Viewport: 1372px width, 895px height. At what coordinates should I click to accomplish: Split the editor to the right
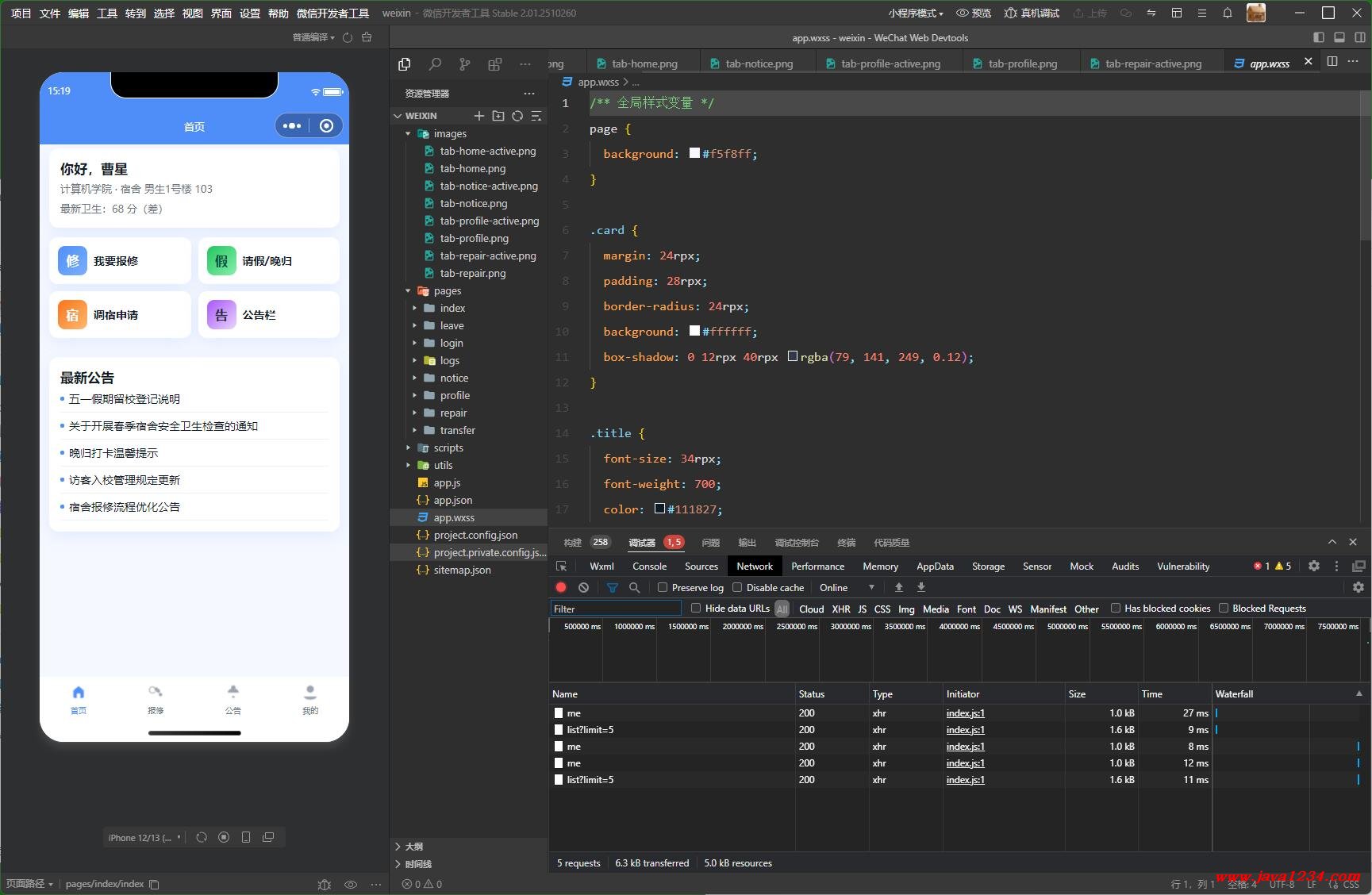click(x=1332, y=62)
